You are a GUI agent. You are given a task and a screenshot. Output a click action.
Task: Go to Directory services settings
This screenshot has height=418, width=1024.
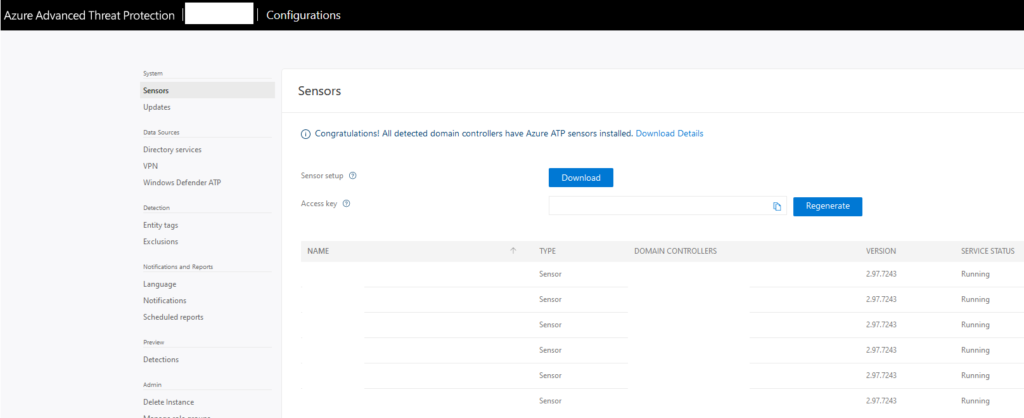pyautogui.click(x=172, y=150)
